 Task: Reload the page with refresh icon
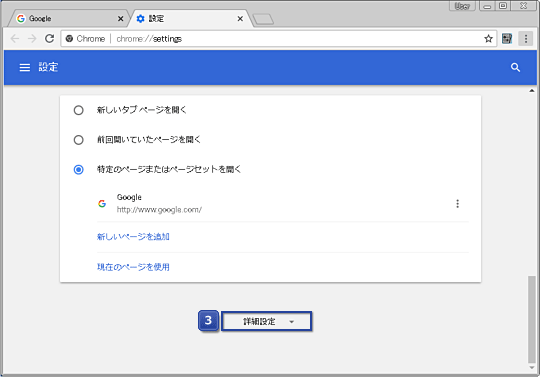(50, 39)
